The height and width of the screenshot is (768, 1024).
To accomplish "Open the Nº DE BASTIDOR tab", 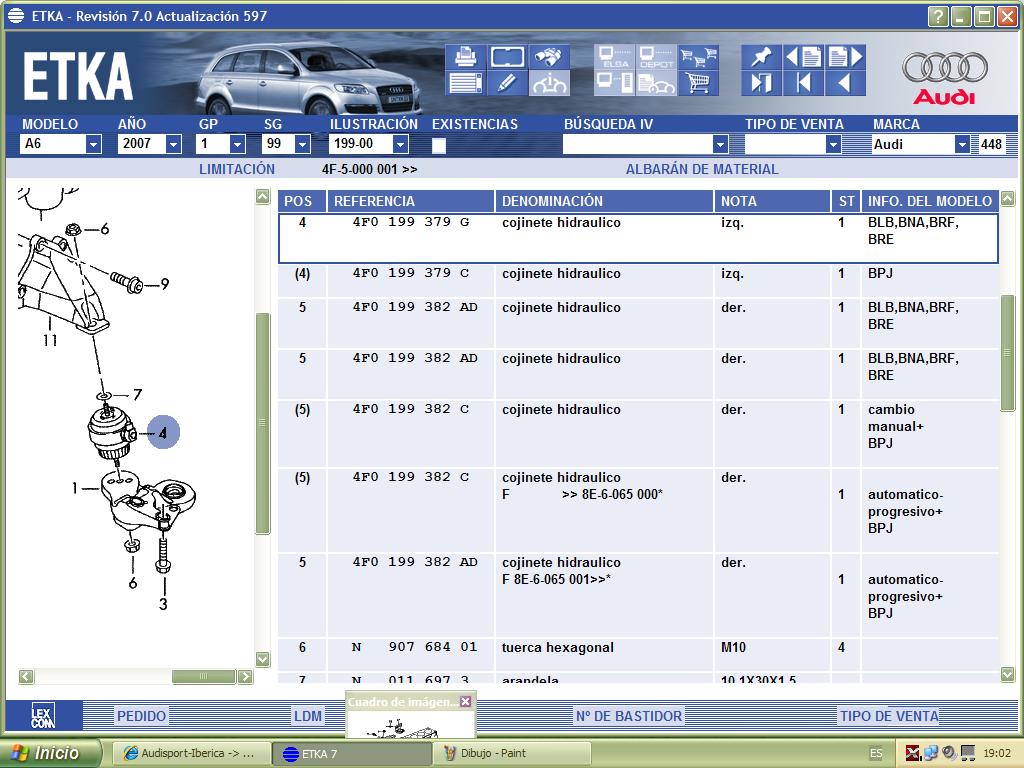I will click(628, 716).
